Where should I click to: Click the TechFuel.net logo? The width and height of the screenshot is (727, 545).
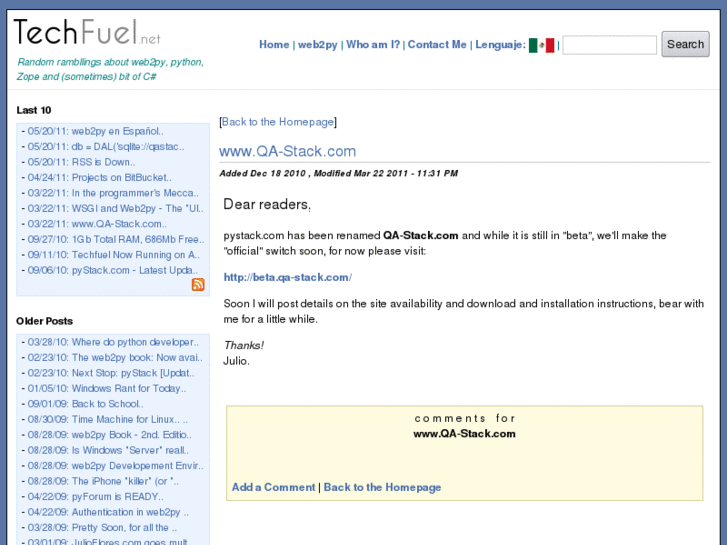click(x=87, y=32)
